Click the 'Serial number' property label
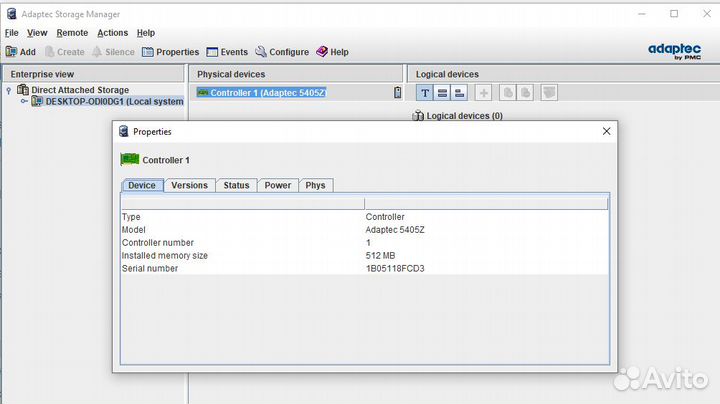This screenshot has height=404, width=720. click(x=150, y=268)
